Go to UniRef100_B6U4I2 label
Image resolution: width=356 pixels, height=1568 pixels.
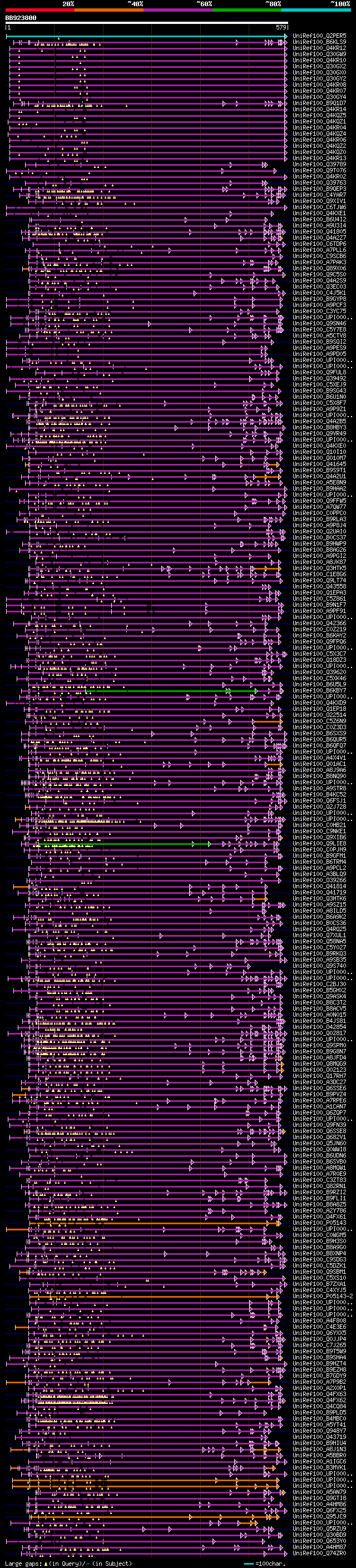pos(319,219)
